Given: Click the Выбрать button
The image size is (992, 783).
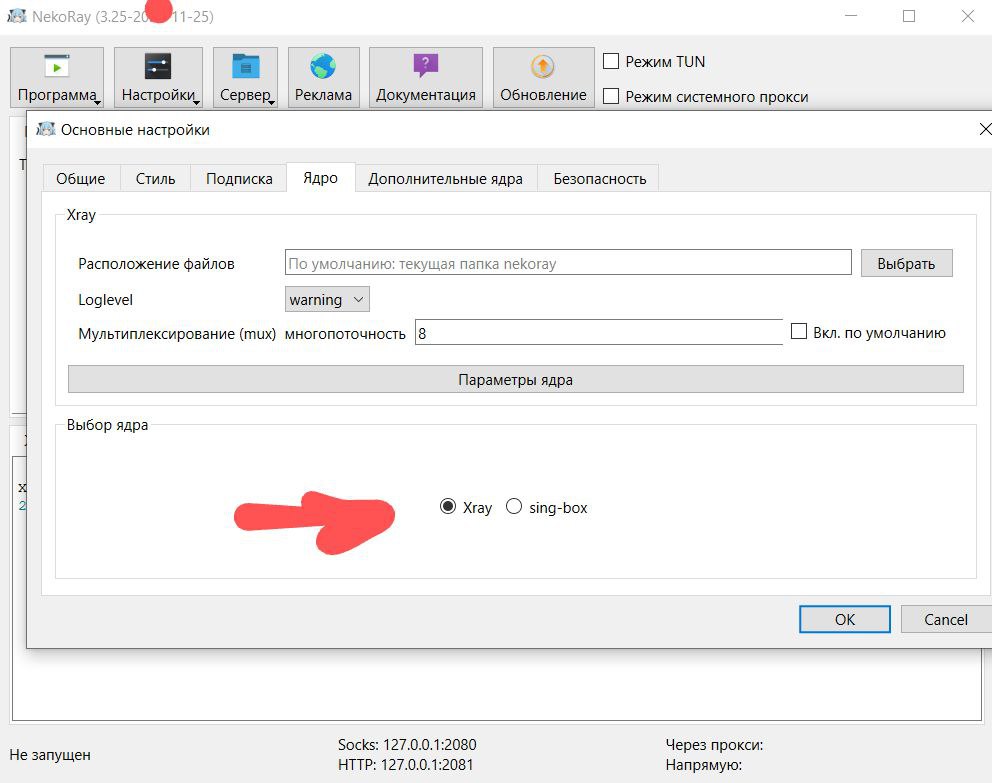Looking at the screenshot, I should (906, 264).
